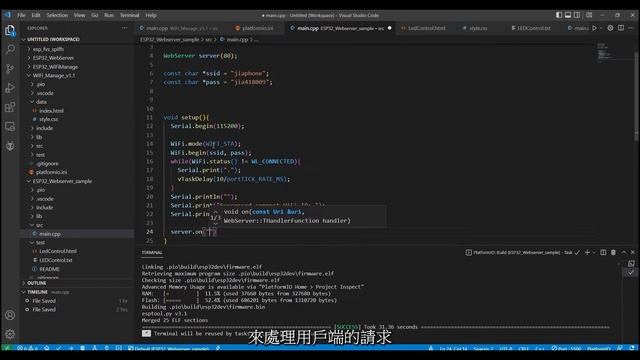Open the new terminal launch profile dropdown
This screenshot has width=640, height=360.
pos(594,252)
